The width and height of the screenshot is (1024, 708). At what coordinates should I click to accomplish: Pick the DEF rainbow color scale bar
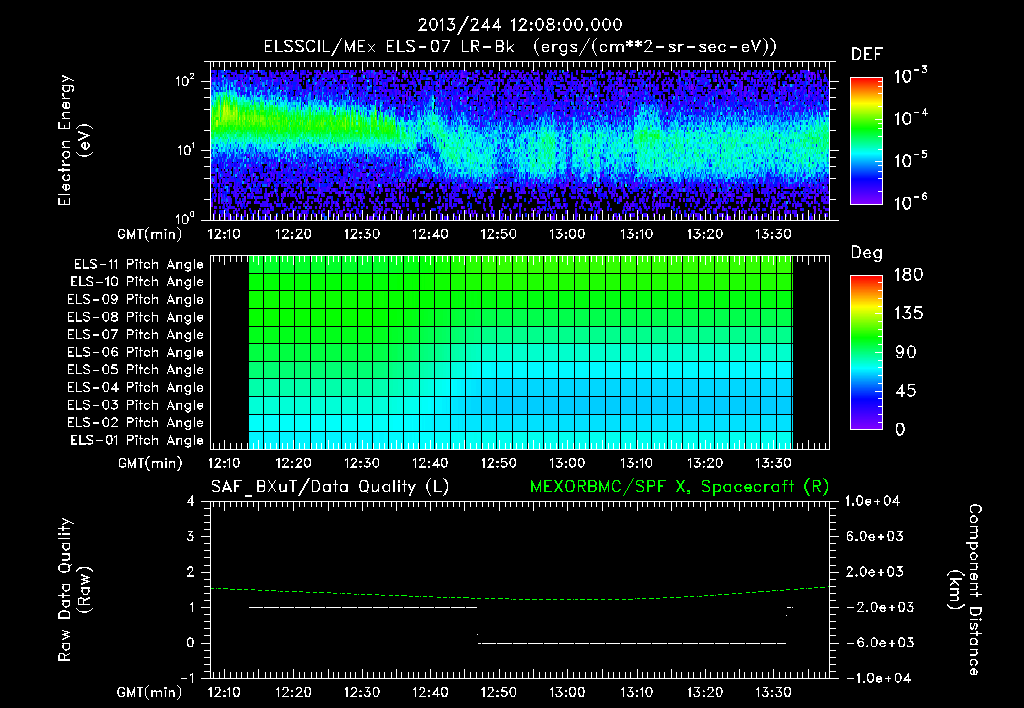point(866,141)
